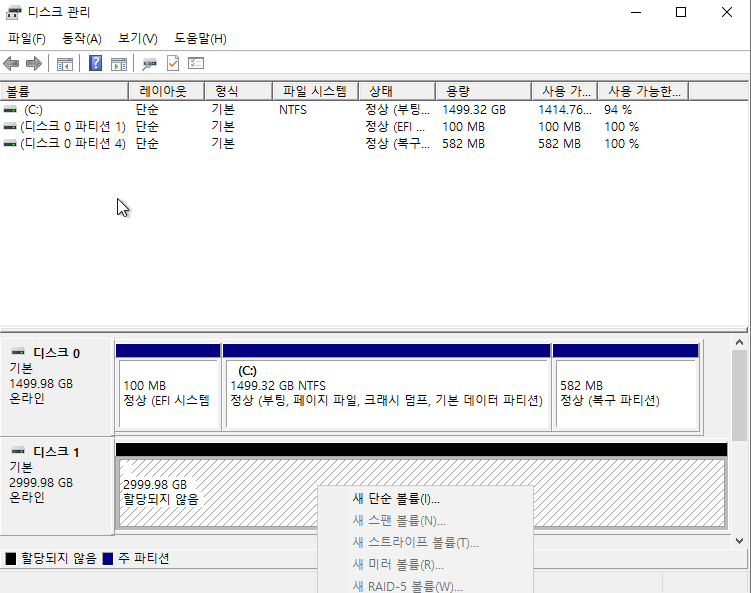Viewport: 751px width, 593px height.
Task: Close the Disk Management window
Action: point(727,12)
